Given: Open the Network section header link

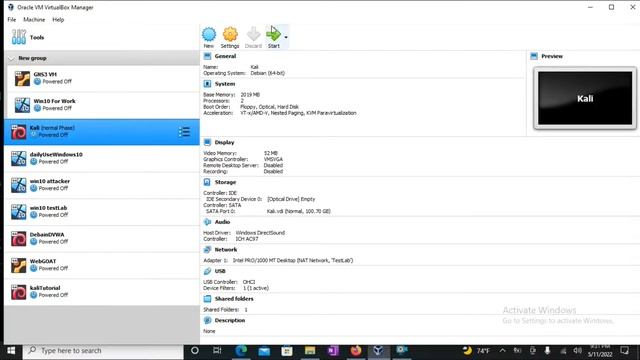Looking at the screenshot, I should 226,249.
